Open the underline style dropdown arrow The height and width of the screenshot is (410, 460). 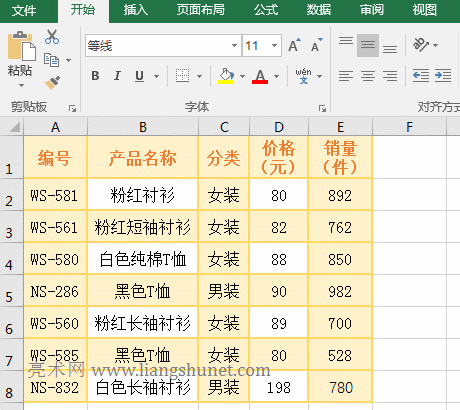click(156, 76)
